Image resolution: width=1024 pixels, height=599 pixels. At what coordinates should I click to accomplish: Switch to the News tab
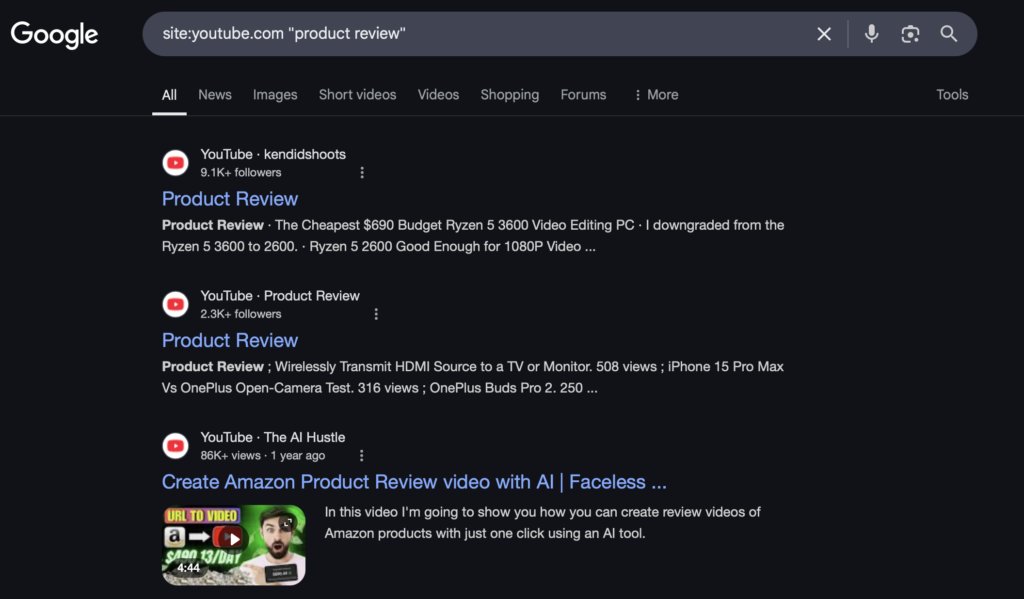click(x=215, y=95)
